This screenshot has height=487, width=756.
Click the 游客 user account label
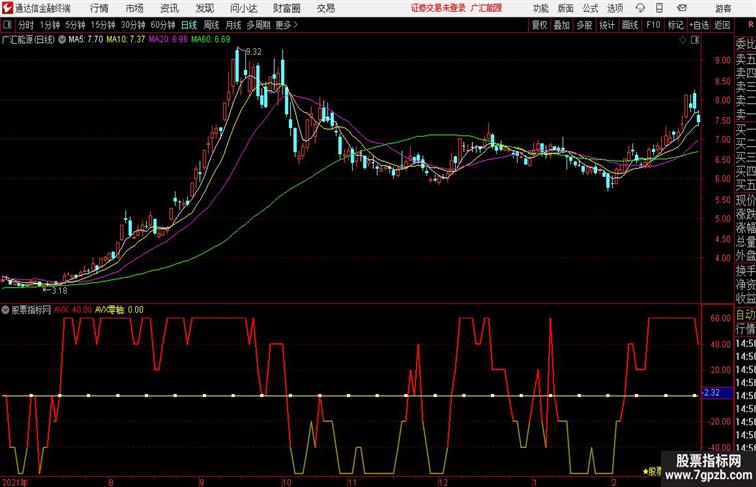(723, 8)
